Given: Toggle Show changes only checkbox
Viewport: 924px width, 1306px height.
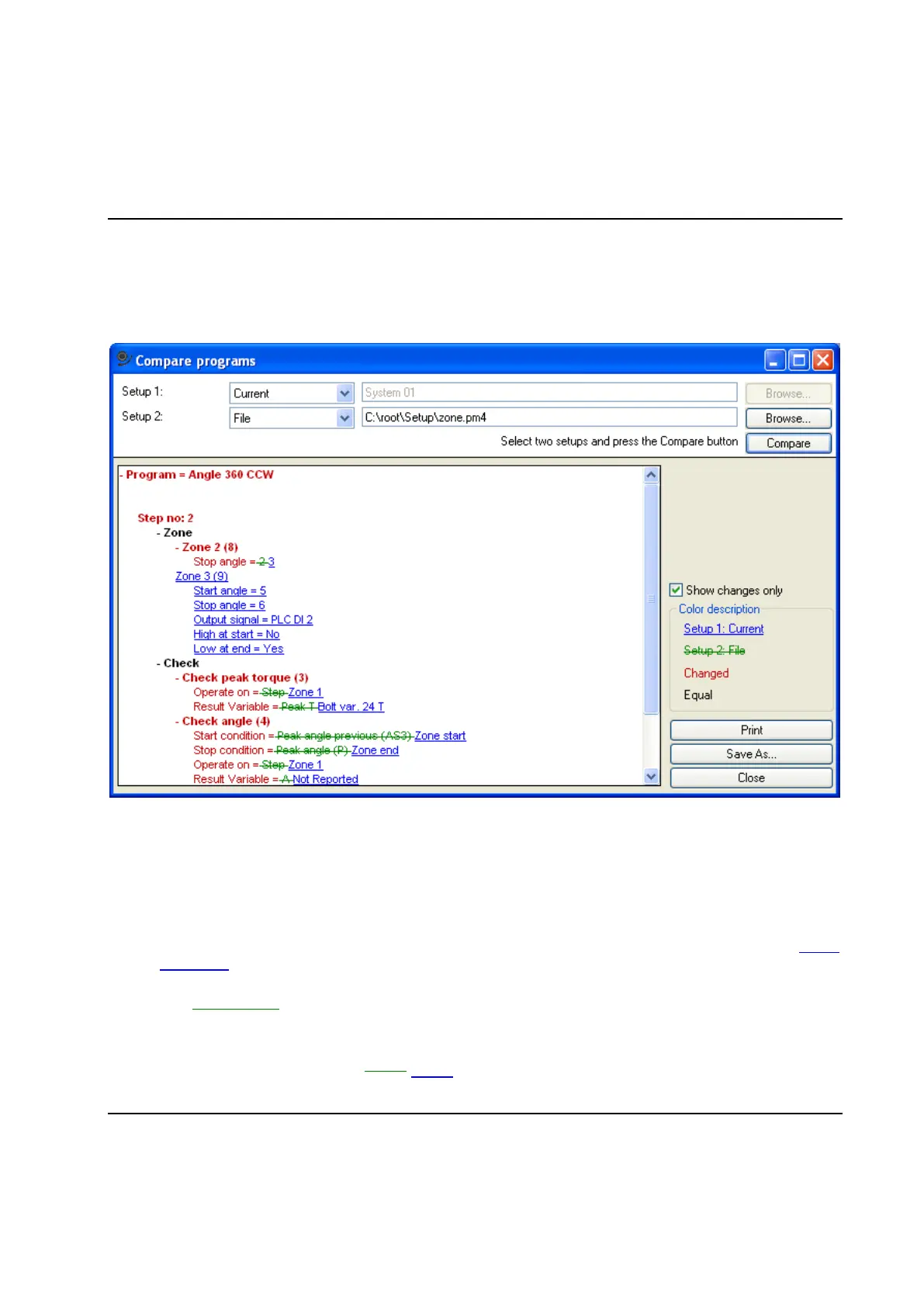Looking at the screenshot, I should pyautogui.click(x=676, y=590).
